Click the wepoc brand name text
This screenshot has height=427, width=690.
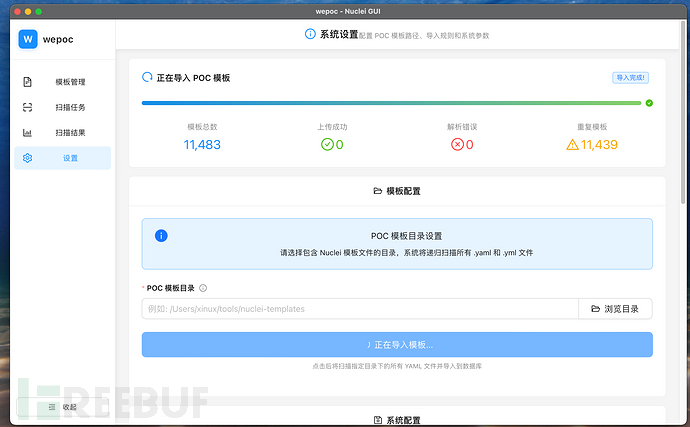click(58, 40)
